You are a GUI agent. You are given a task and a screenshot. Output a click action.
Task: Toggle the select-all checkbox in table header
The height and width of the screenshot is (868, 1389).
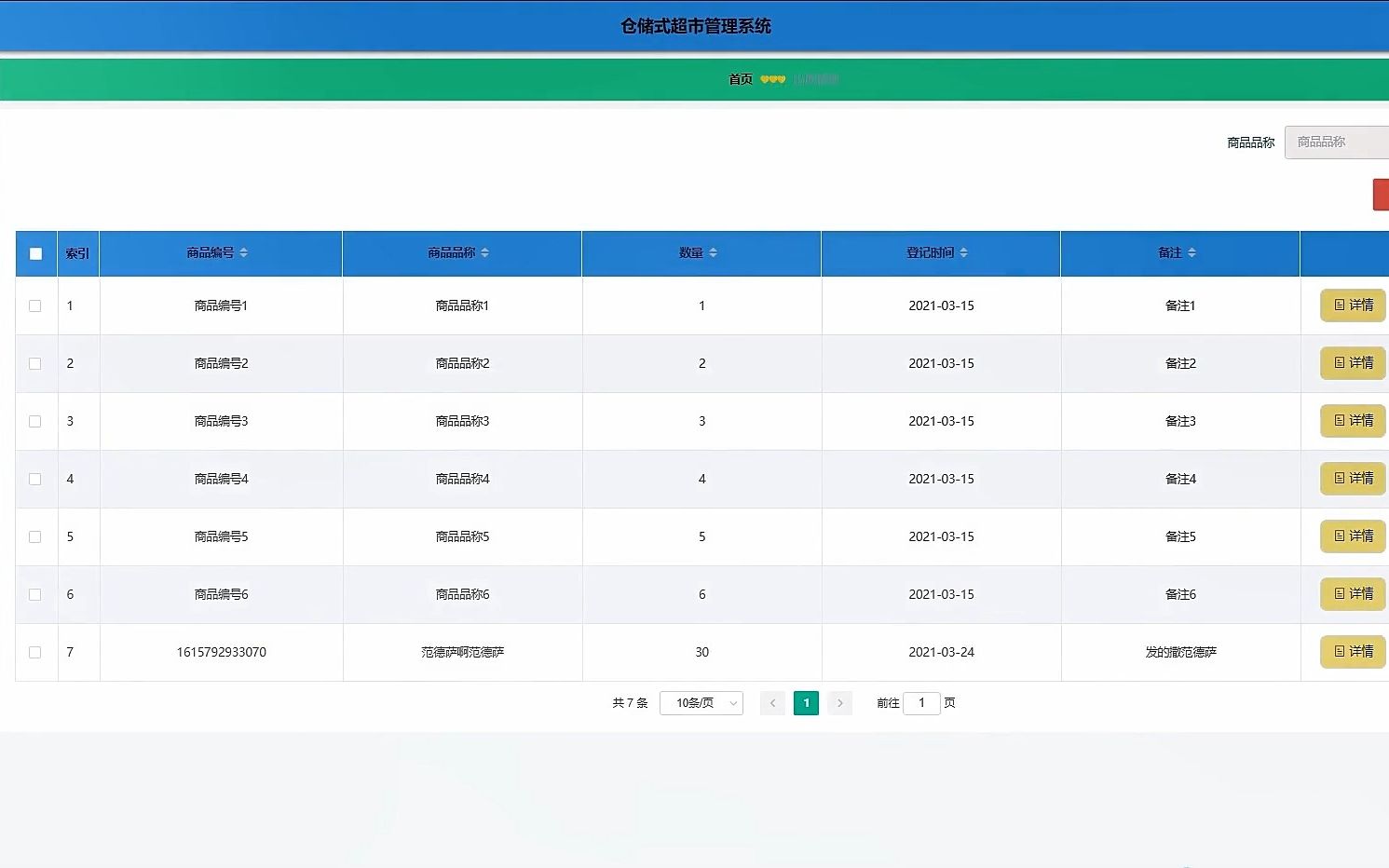point(35,252)
